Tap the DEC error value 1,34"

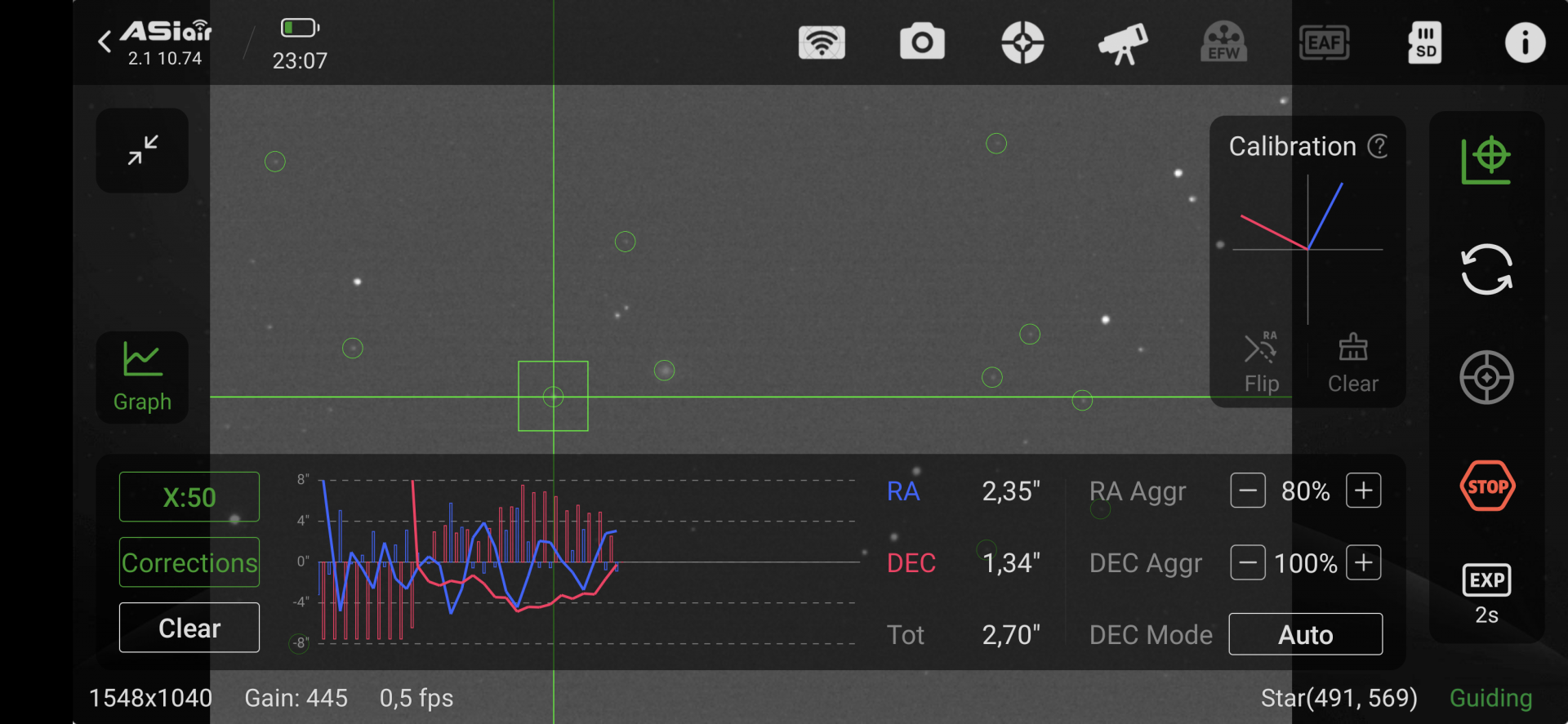[x=1011, y=563]
